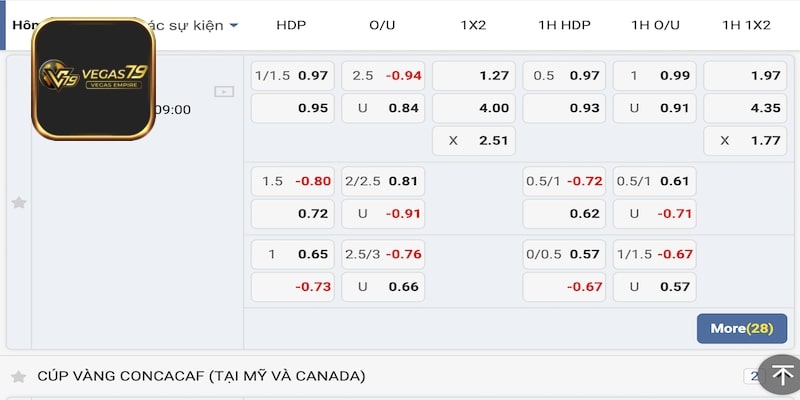Pick Over 2.5 odds -0.94

382,76
